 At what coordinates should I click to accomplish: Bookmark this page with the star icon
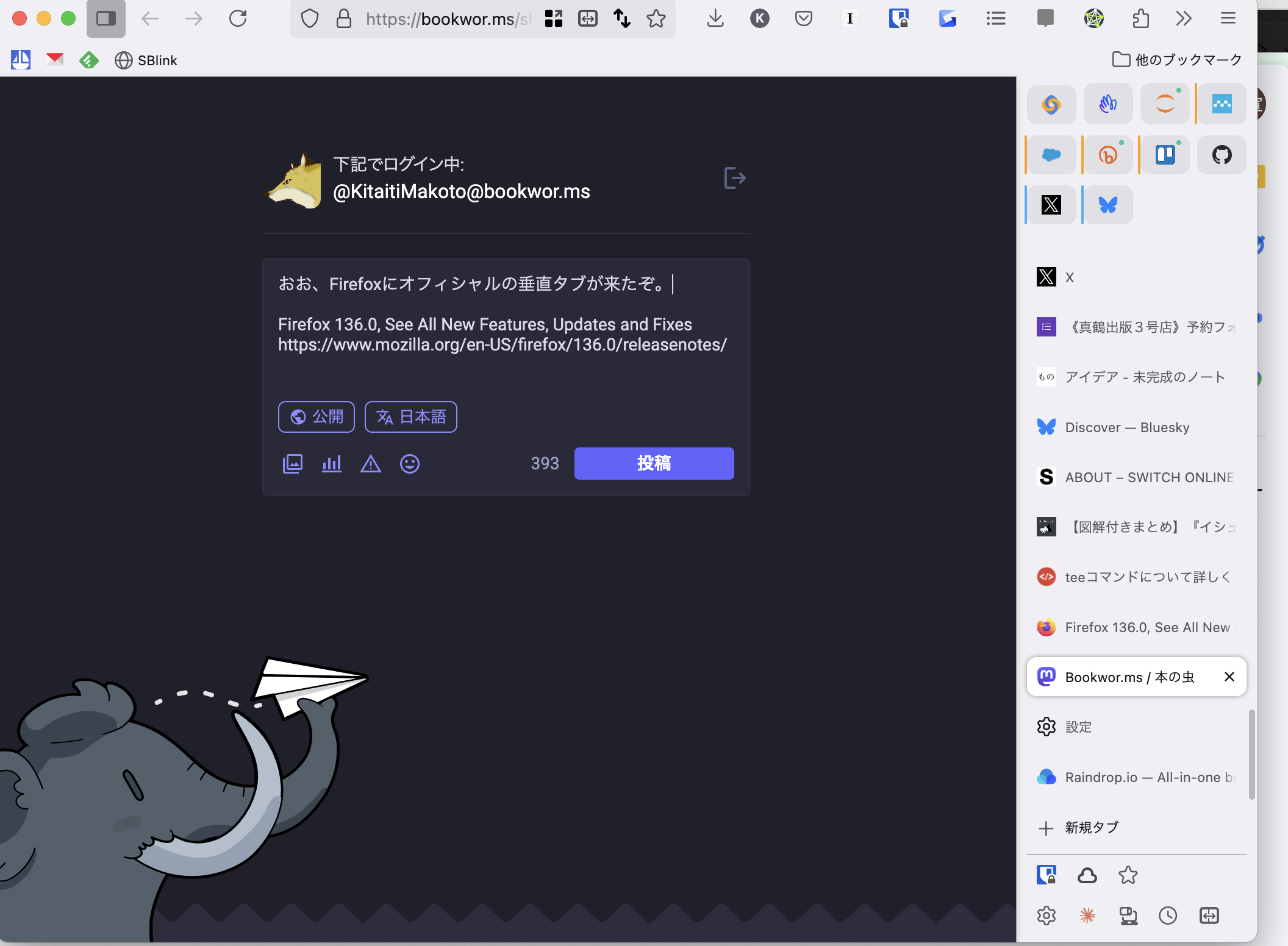656,19
